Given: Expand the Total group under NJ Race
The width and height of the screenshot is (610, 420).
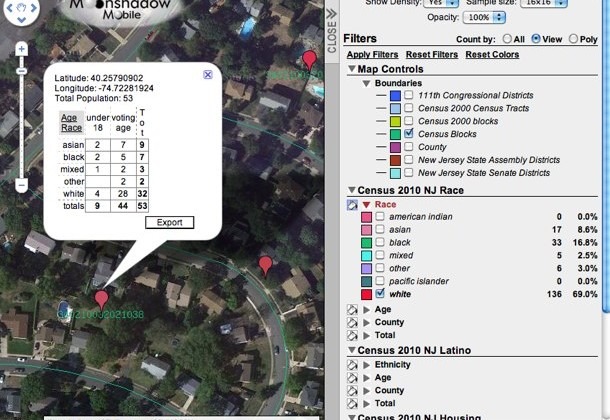Looking at the screenshot, I should 366,335.
